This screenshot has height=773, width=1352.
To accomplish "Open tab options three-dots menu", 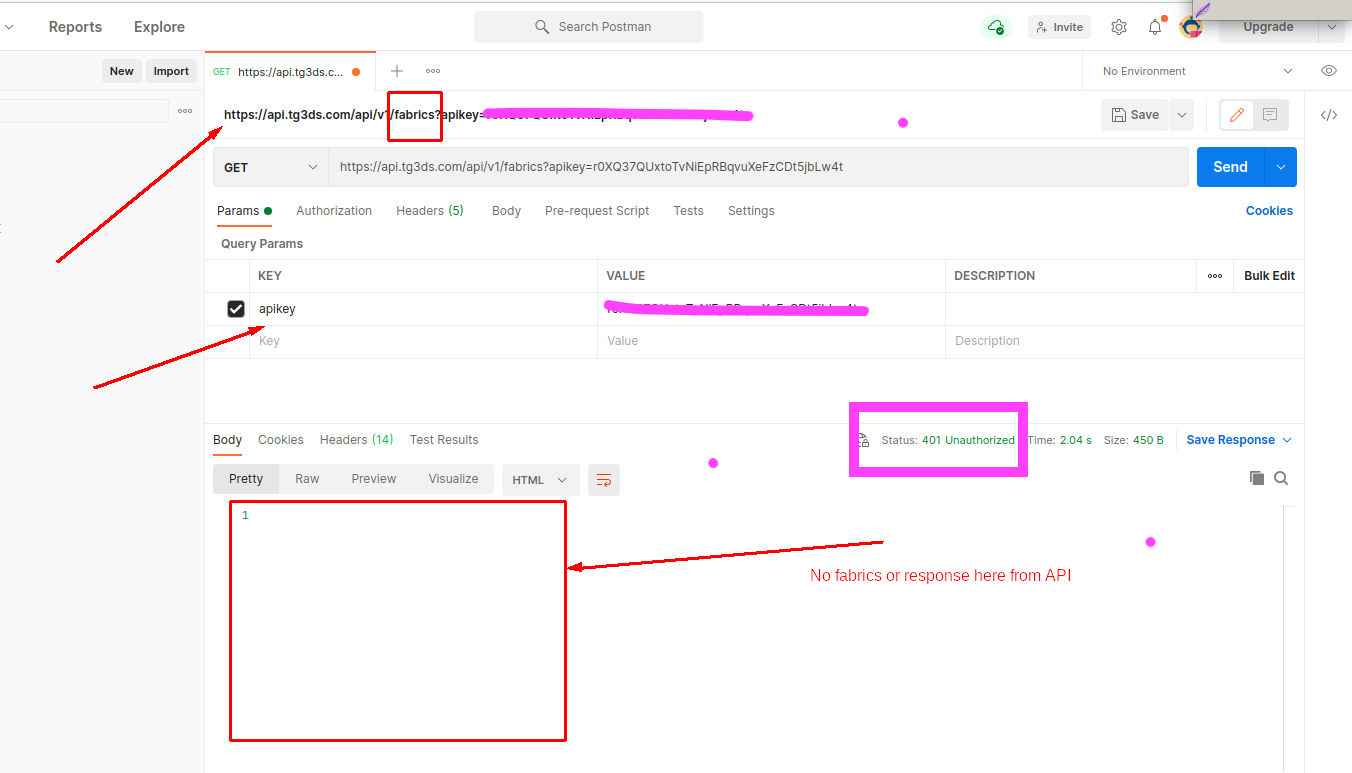I will click(x=433, y=71).
